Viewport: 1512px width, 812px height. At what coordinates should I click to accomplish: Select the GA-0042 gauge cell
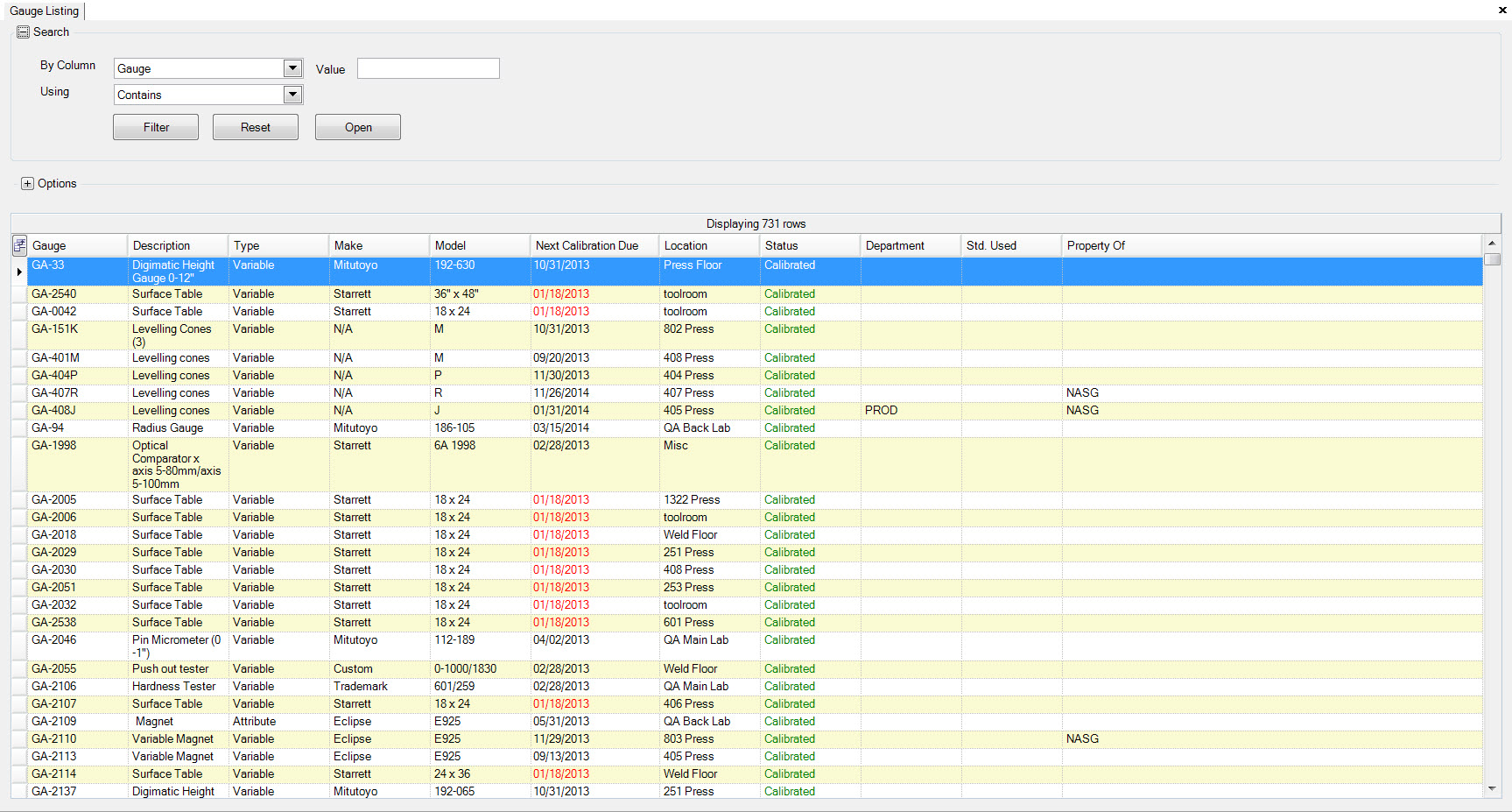click(x=78, y=312)
